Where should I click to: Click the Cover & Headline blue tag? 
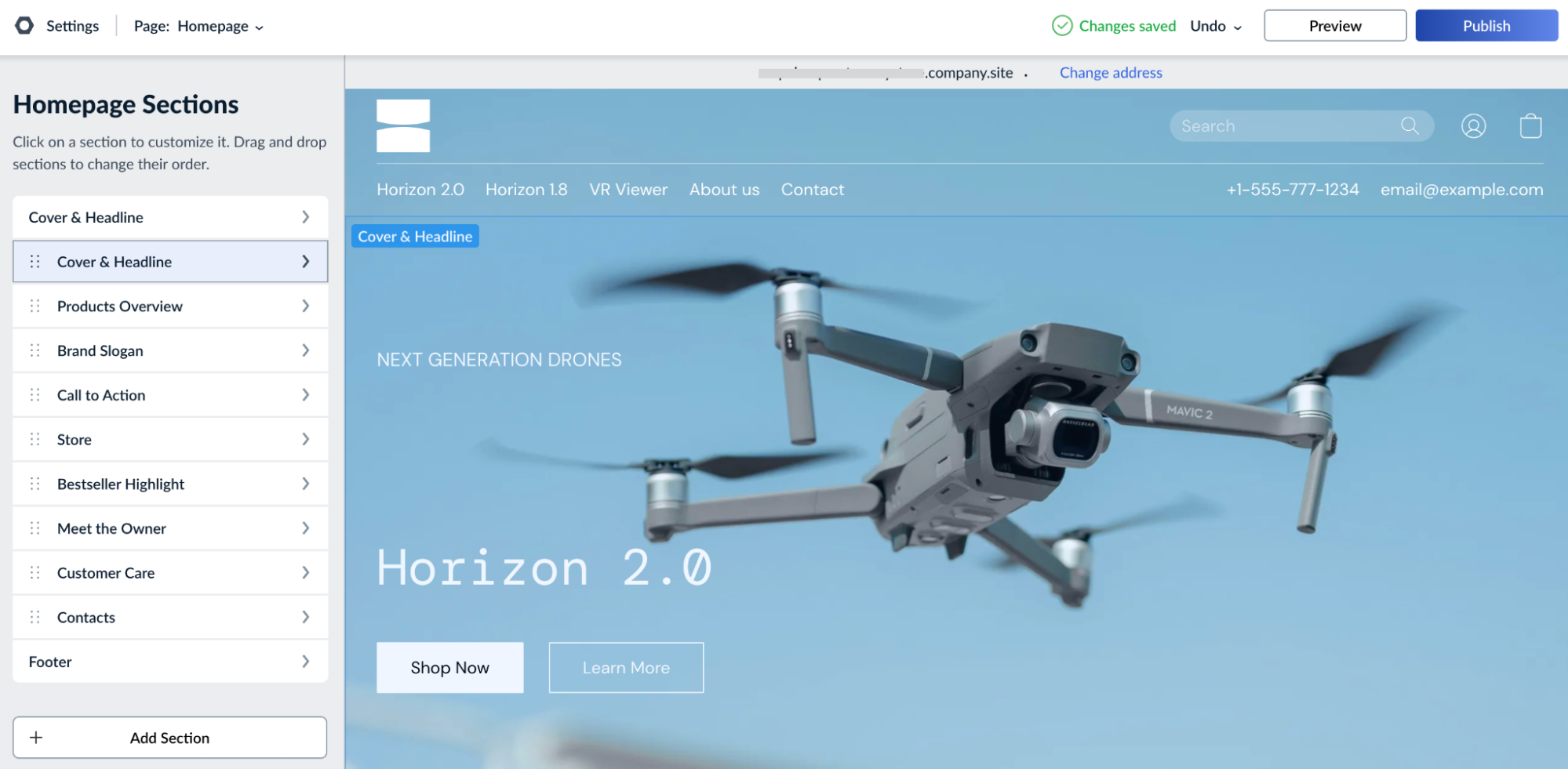[415, 236]
